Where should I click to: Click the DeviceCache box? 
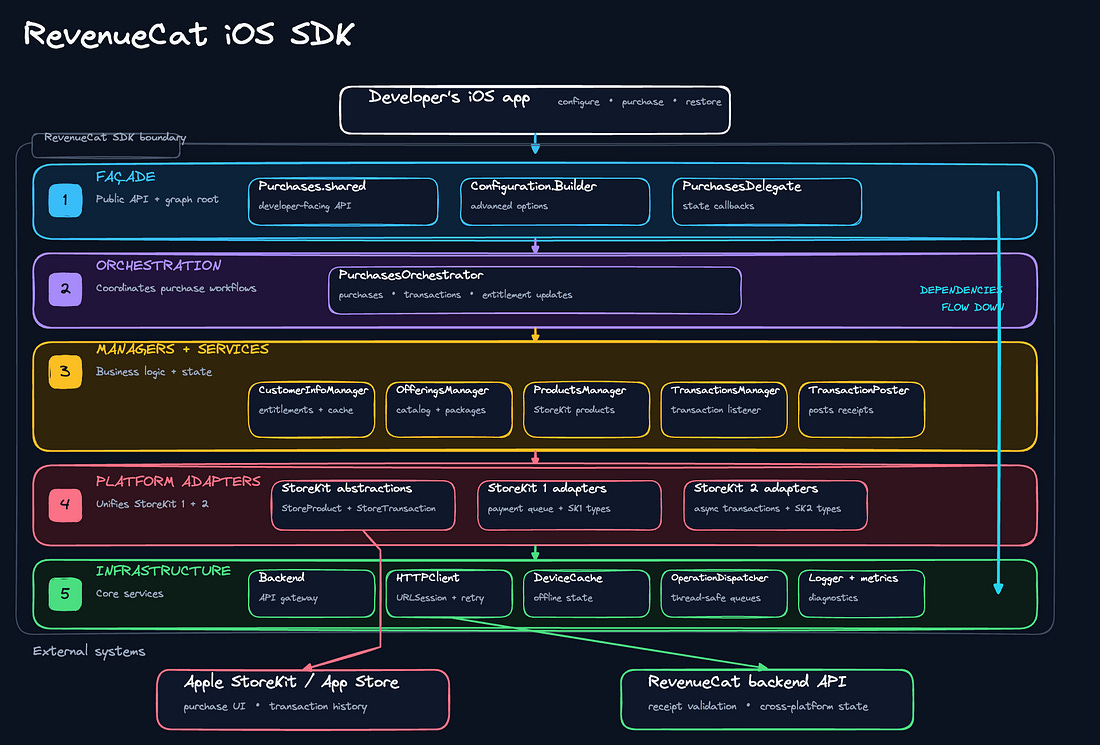click(586, 593)
